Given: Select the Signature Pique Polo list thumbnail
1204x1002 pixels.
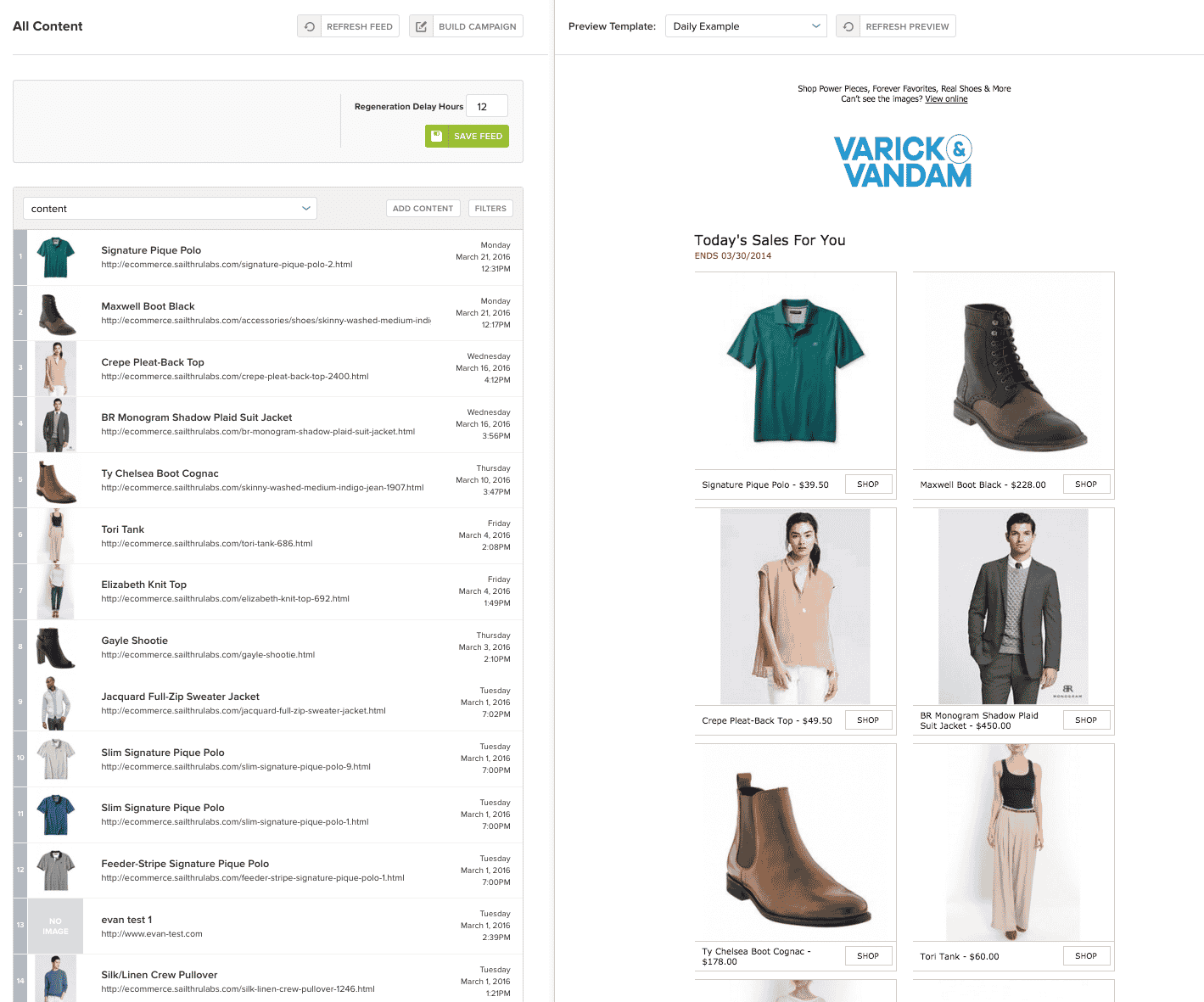Looking at the screenshot, I should [56, 257].
